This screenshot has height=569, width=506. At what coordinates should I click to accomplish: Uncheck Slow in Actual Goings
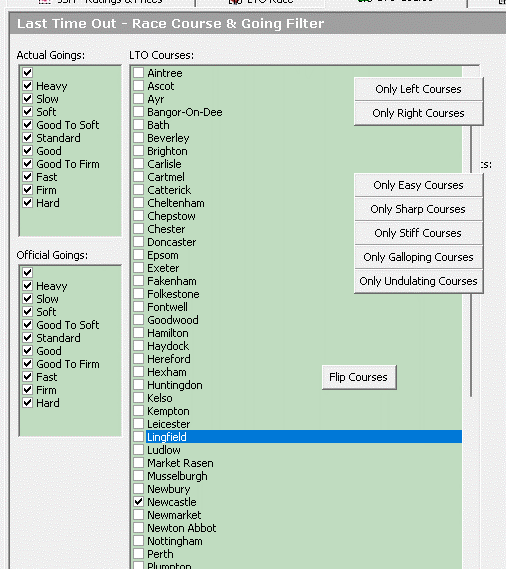pos(28,99)
